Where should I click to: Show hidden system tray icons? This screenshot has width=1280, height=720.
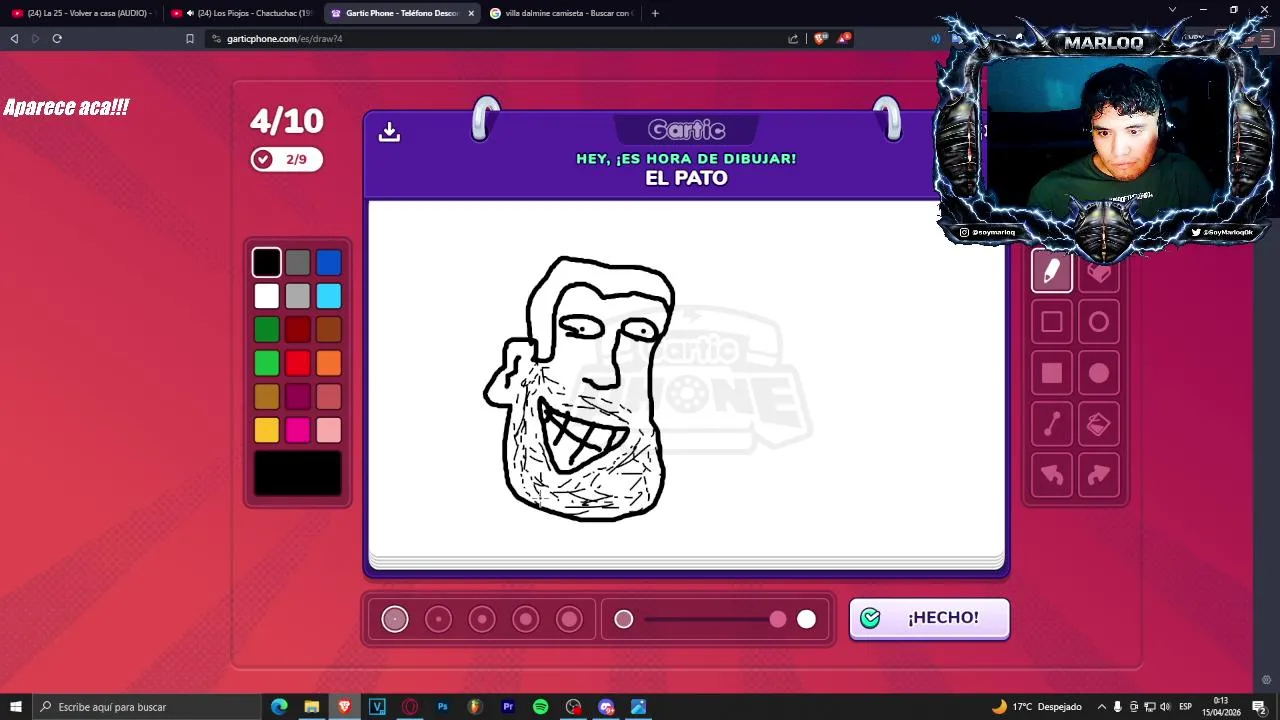pyautogui.click(x=1101, y=707)
